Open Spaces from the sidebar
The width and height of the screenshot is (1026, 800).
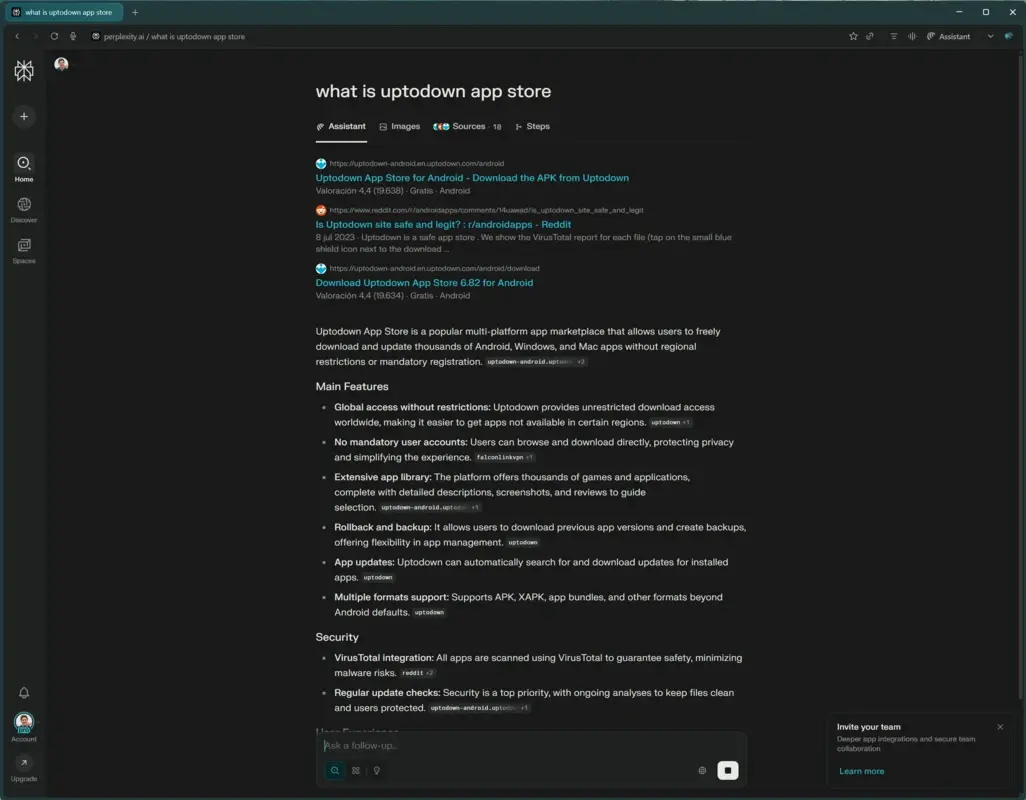[23, 249]
